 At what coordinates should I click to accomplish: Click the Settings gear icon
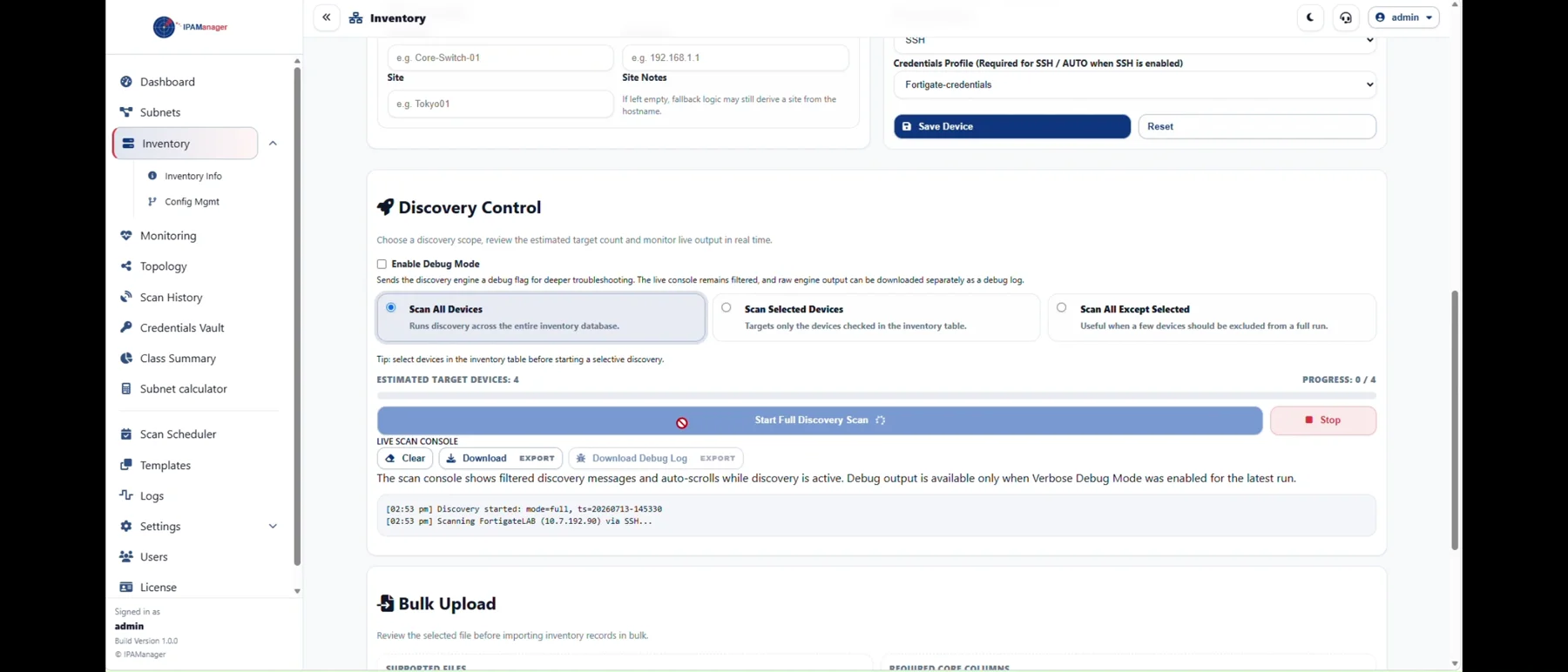126,527
